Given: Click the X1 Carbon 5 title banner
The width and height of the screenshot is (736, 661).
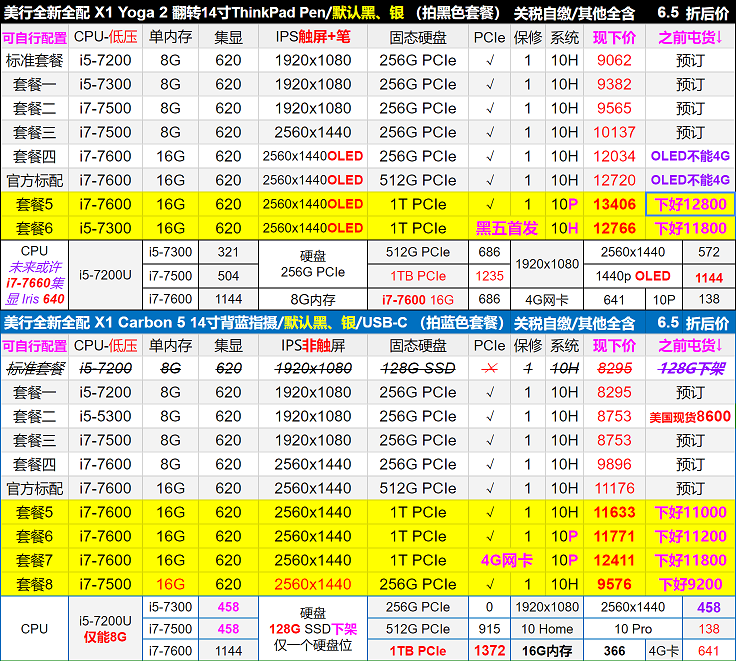Looking at the screenshot, I should click(368, 323).
